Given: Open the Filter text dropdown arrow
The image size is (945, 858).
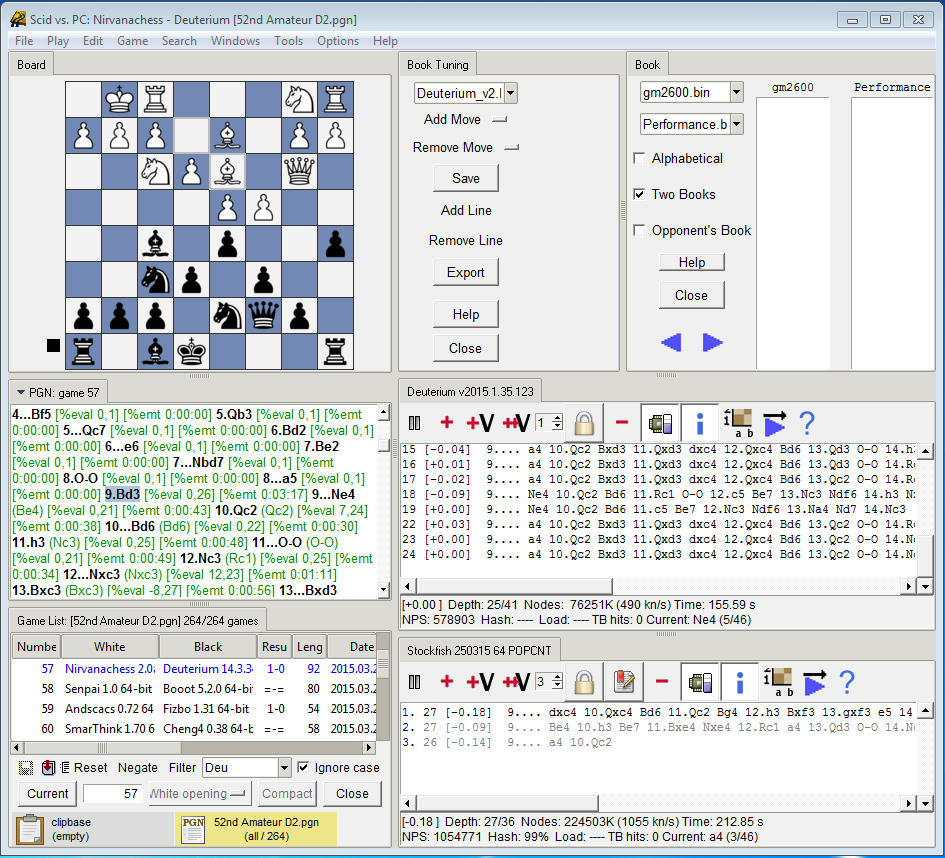Looking at the screenshot, I should click(x=285, y=768).
